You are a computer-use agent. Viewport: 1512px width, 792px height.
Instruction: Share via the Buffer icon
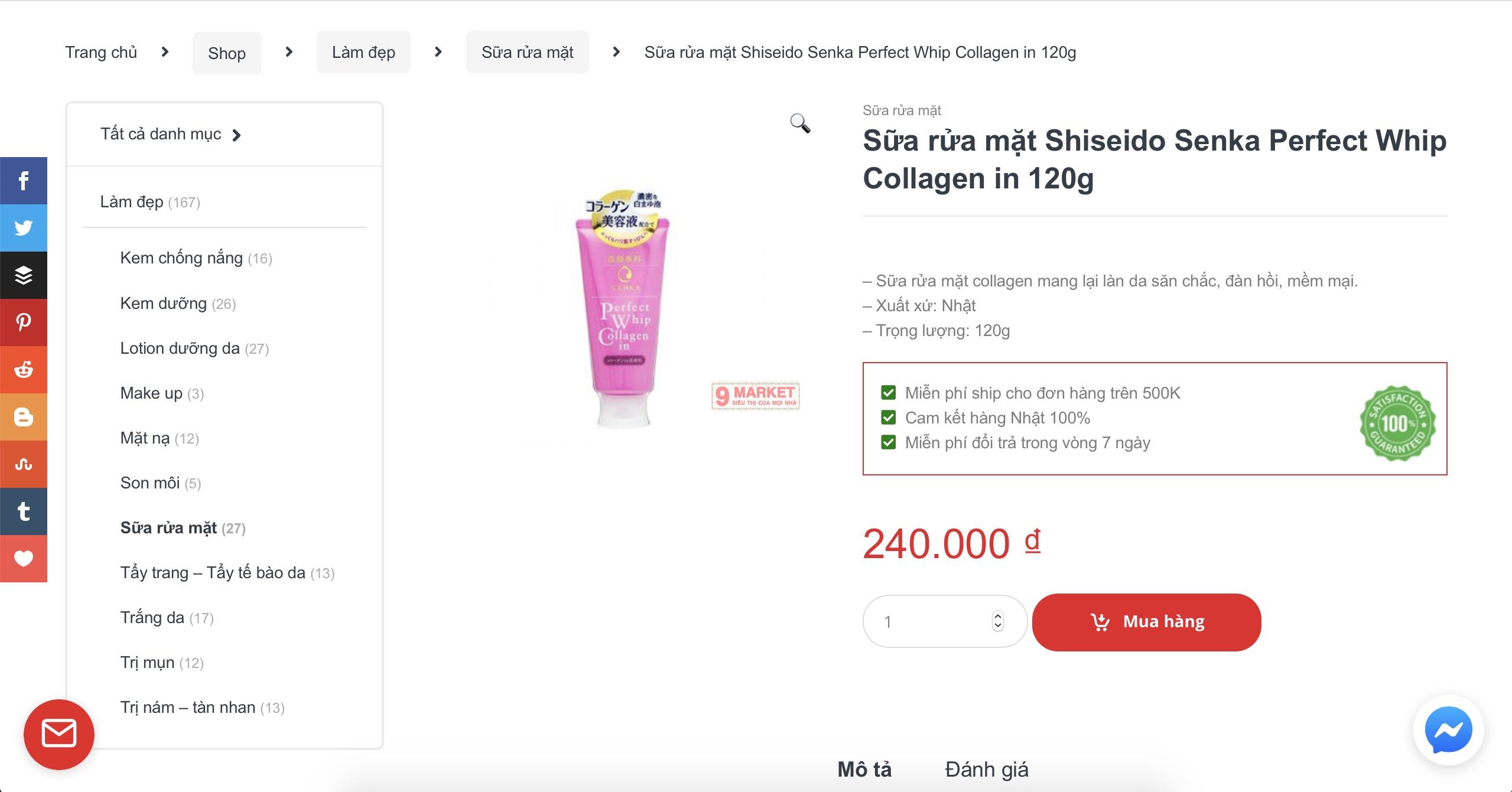tap(24, 275)
